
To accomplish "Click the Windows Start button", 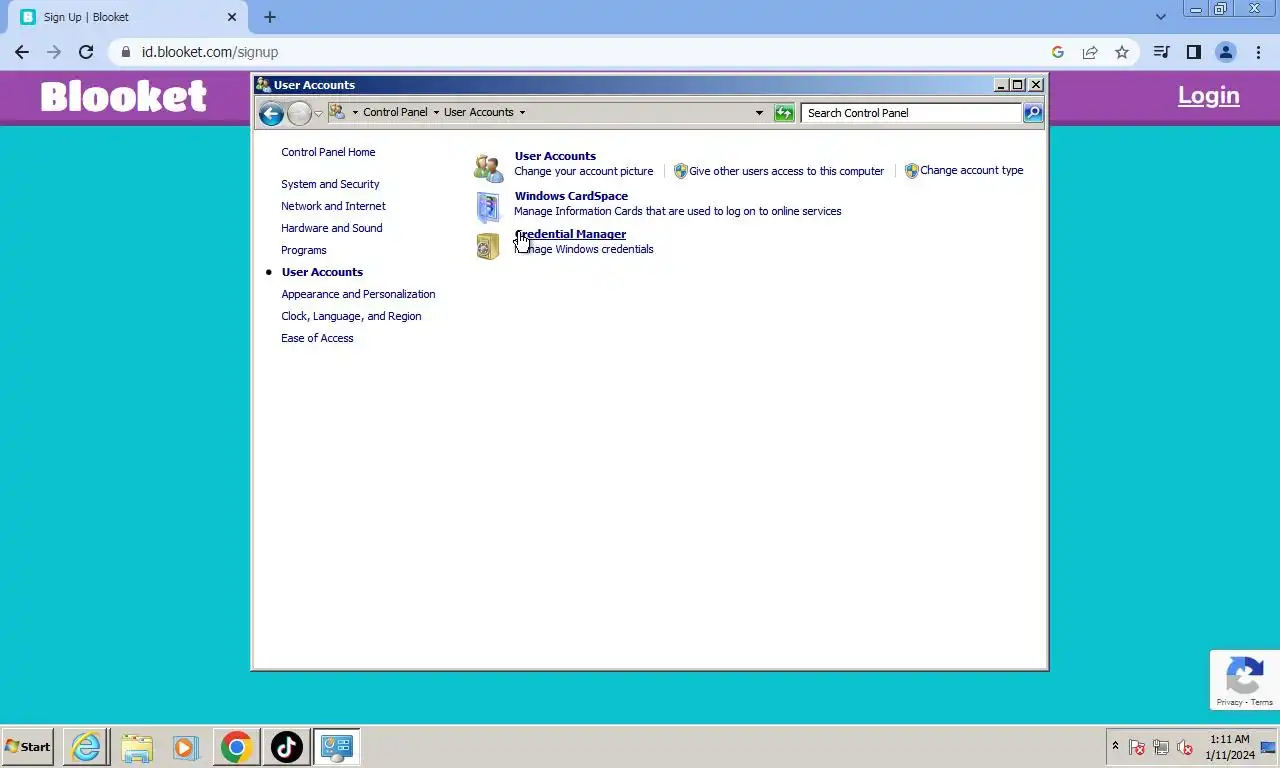I will click(28, 747).
